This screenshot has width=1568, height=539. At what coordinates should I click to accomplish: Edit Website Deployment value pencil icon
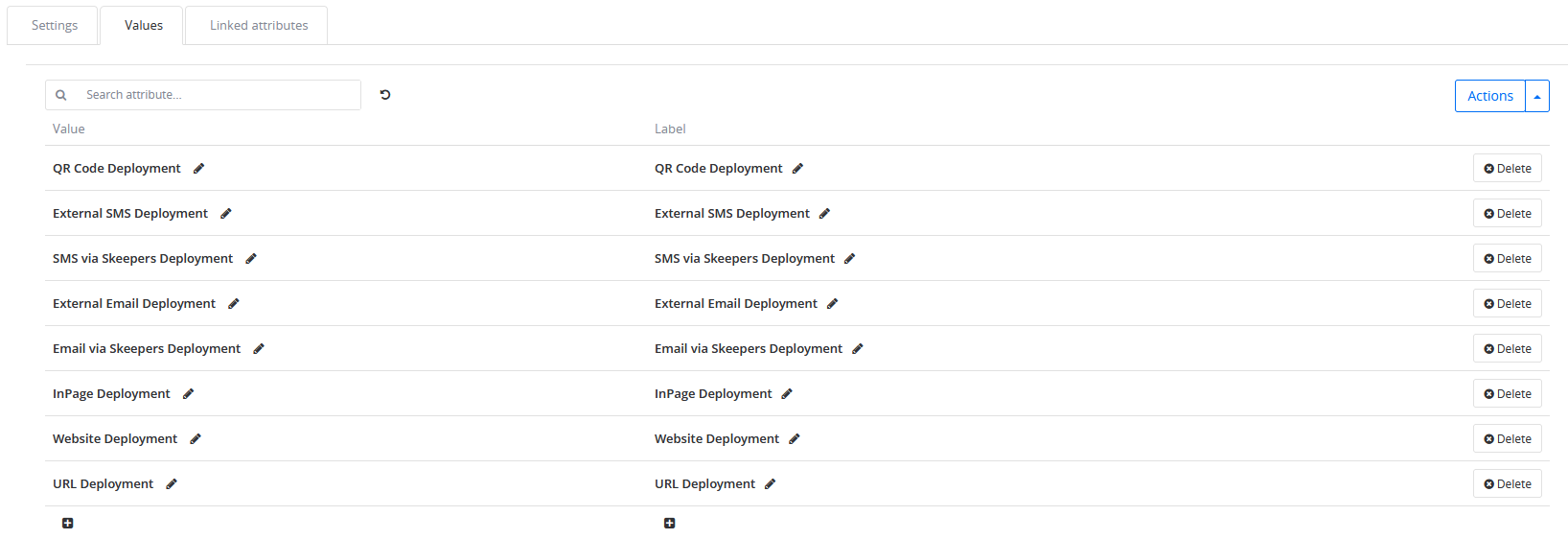point(196,439)
